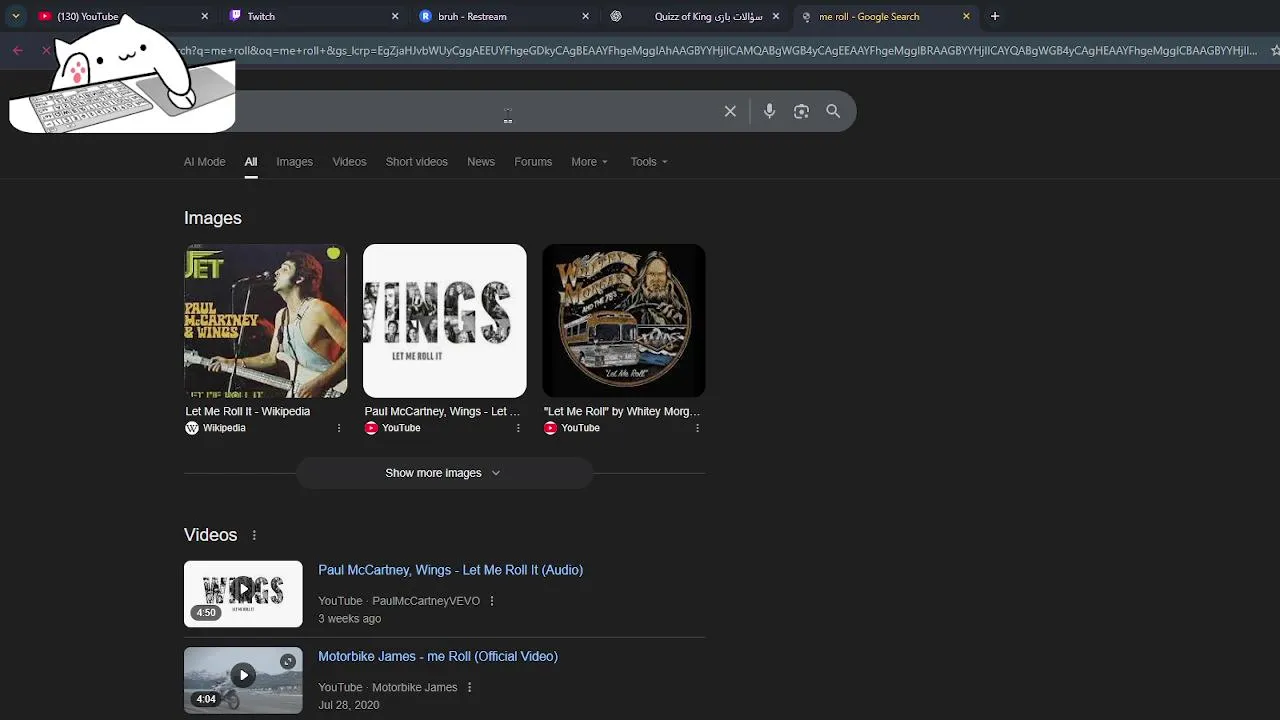Open Paul McCartney, Wings - Let Me Roll It (Audio)
Image resolution: width=1280 pixels, height=720 pixels.
(450, 570)
